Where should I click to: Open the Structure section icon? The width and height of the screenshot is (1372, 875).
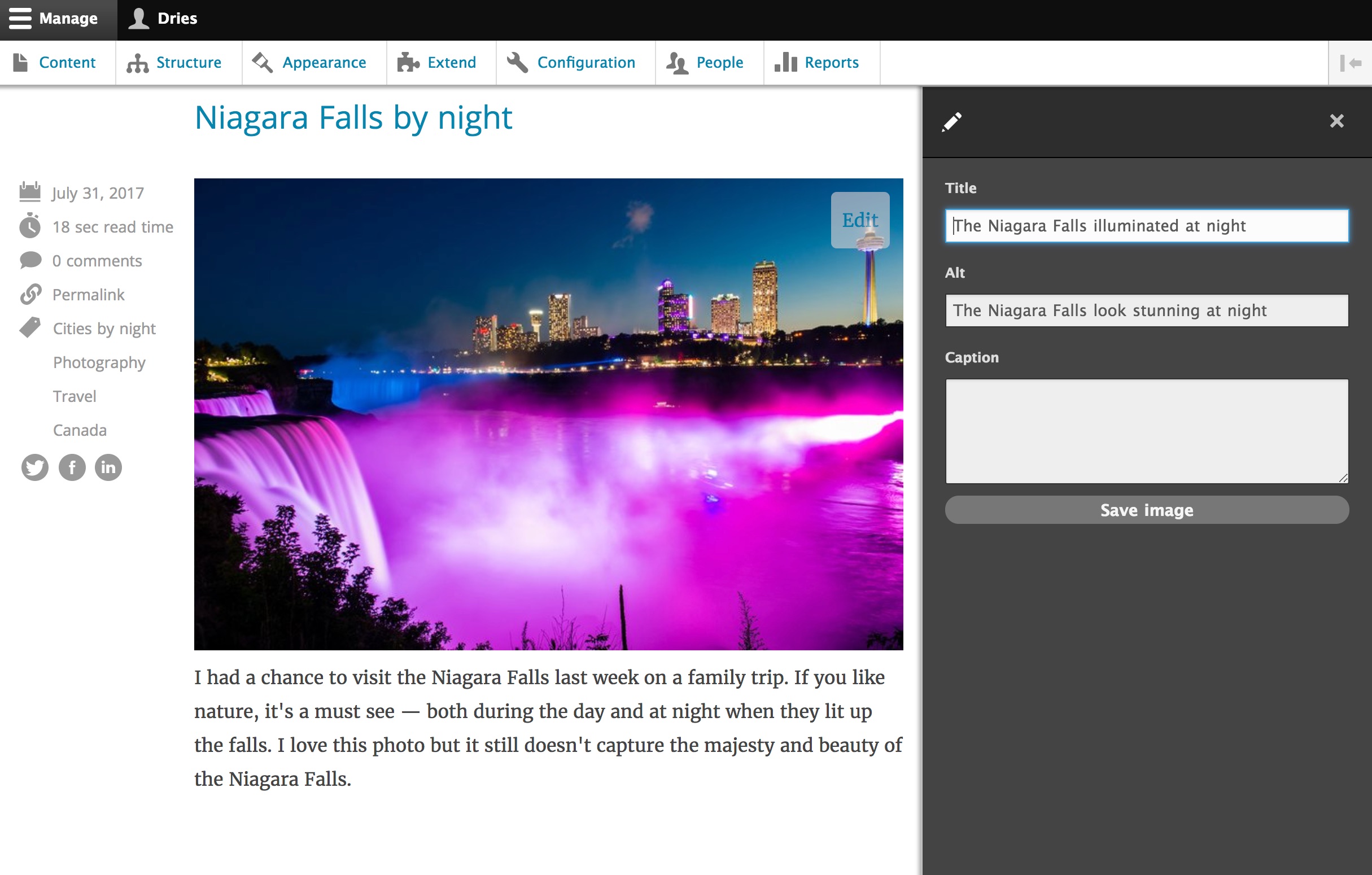[137, 62]
